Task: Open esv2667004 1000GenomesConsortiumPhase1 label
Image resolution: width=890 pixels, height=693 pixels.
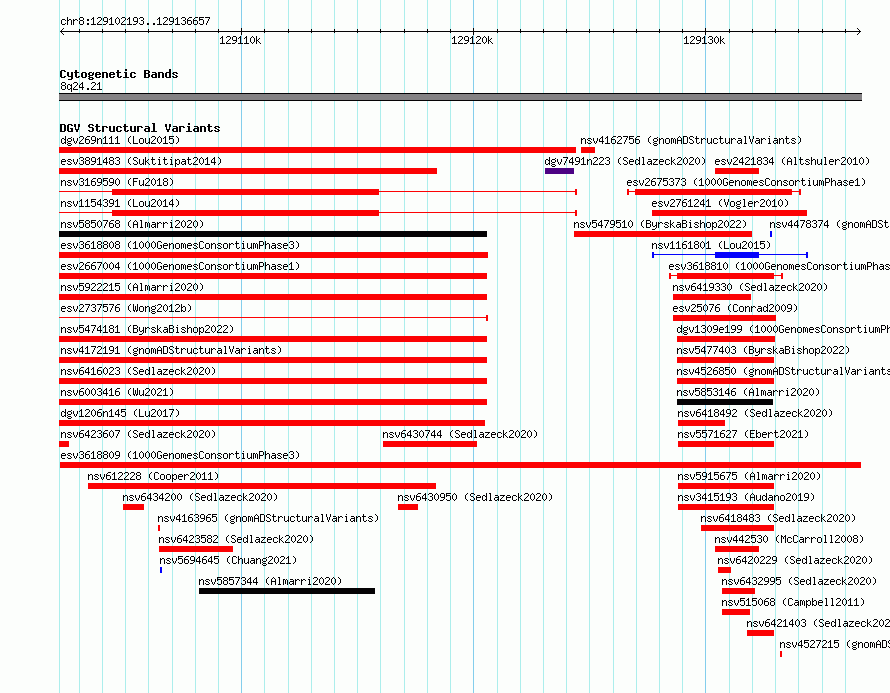Action: (x=180, y=266)
